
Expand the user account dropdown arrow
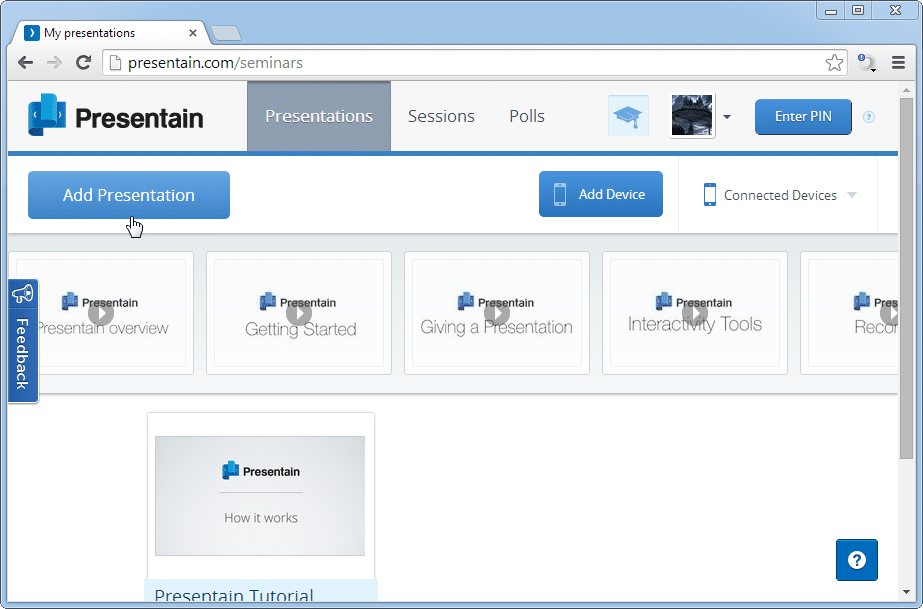pyautogui.click(x=727, y=117)
